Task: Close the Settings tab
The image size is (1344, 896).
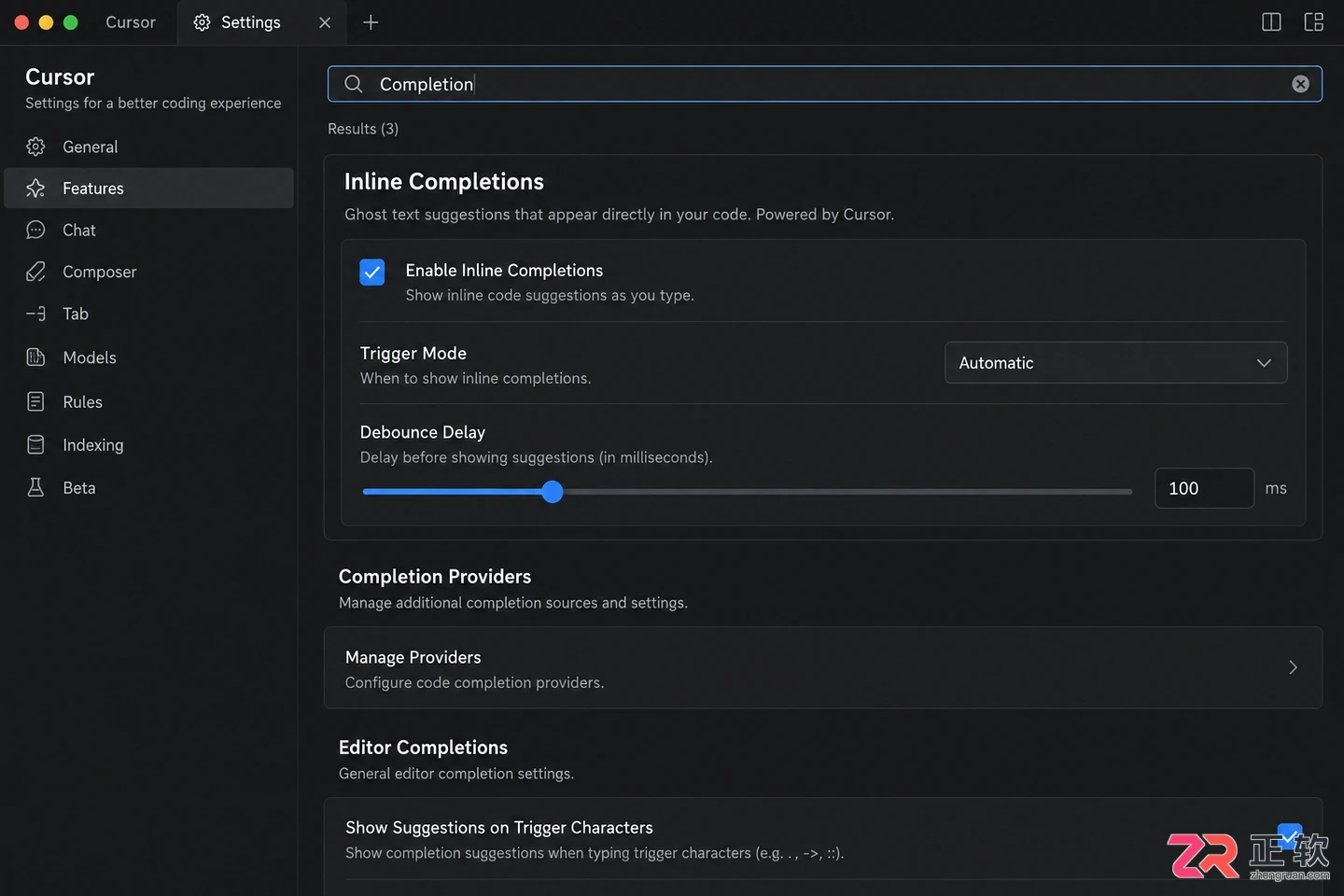Action: [x=325, y=22]
